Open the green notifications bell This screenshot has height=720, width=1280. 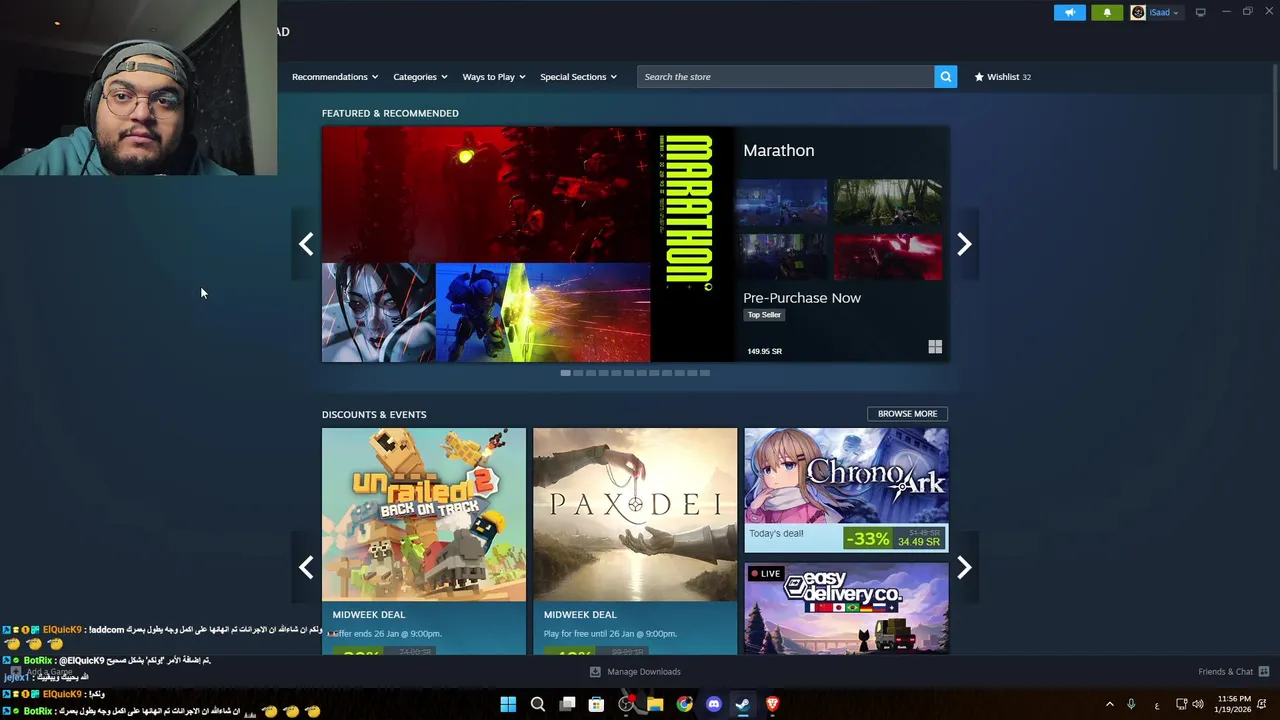point(1106,12)
